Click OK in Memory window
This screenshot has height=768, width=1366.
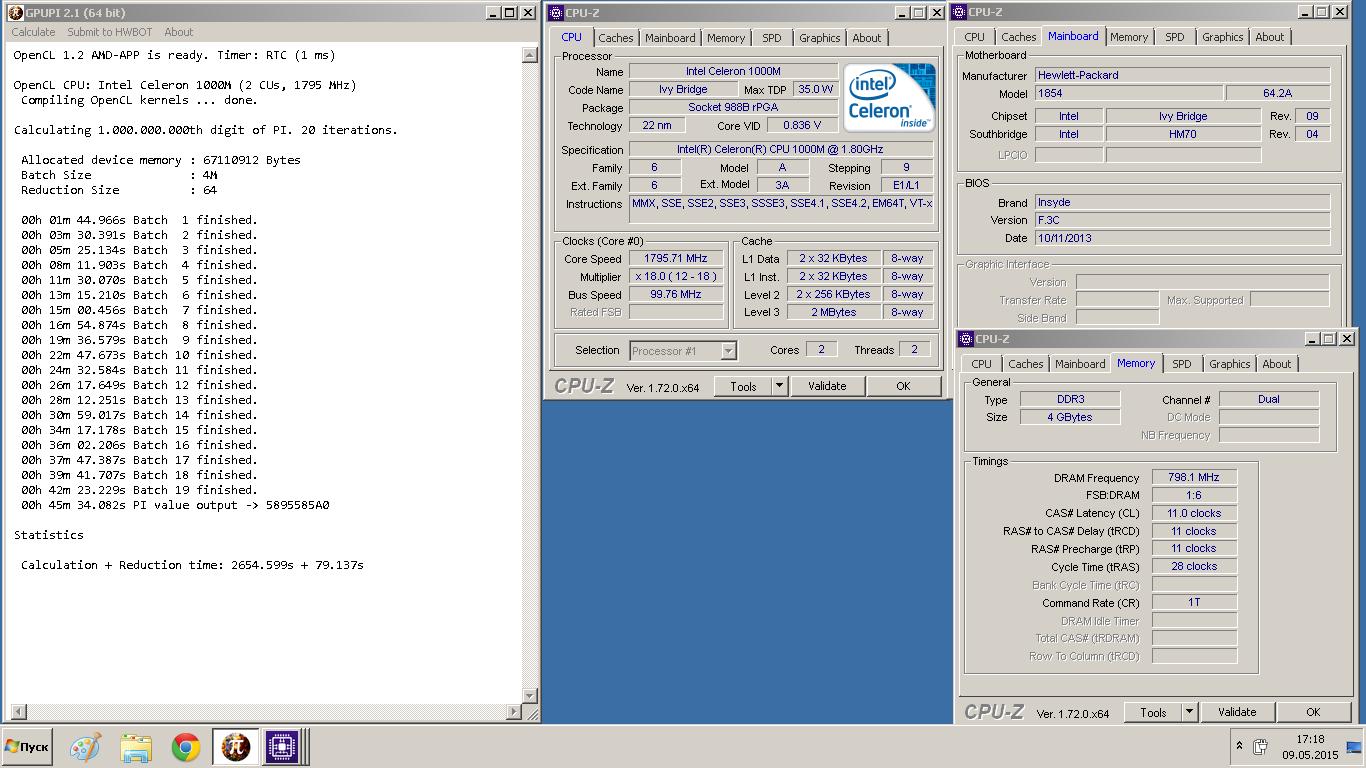tap(1313, 712)
